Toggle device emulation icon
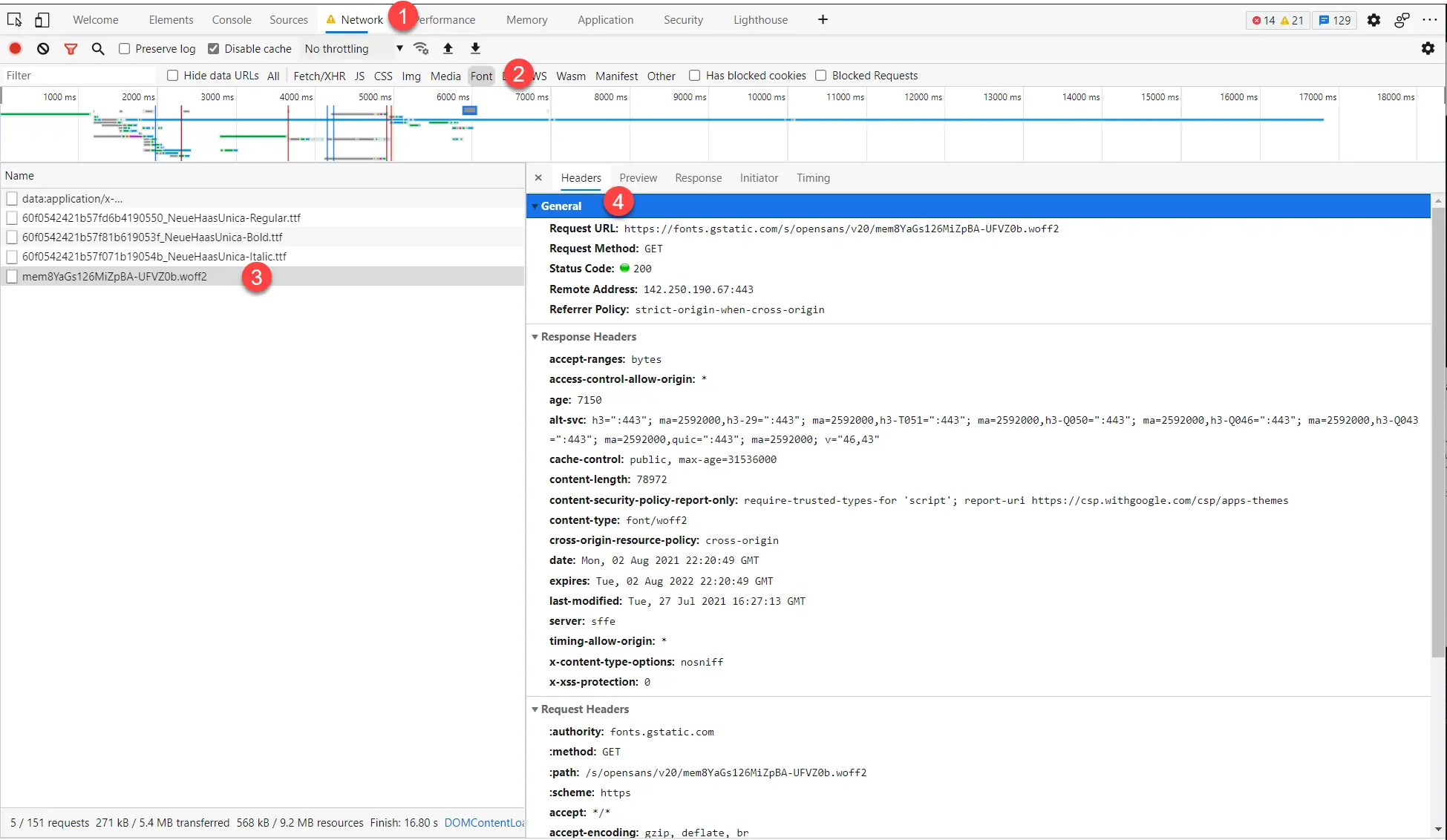The image size is (1447, 840). point(42,20)
